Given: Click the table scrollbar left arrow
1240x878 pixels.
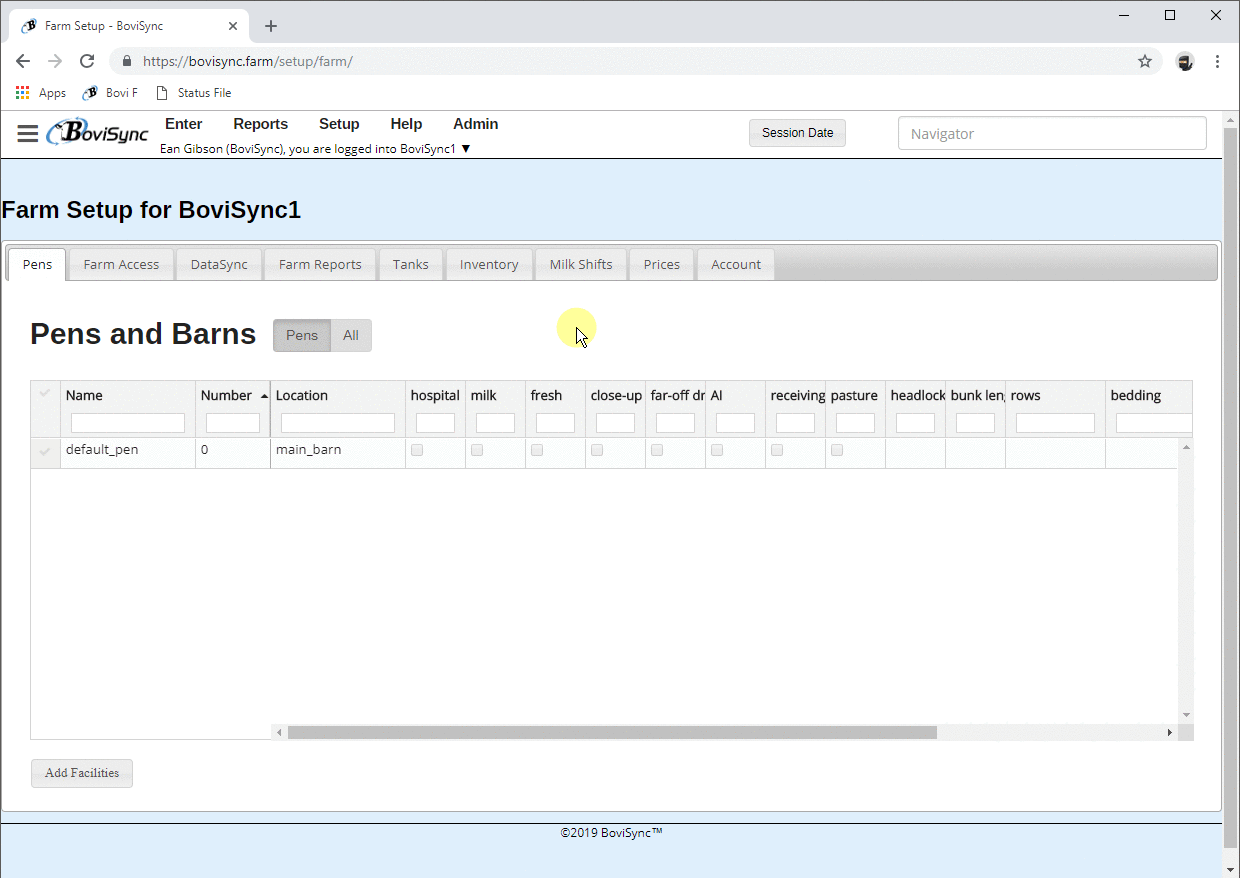Looking at the screenshot, I should tap(279, 732).
